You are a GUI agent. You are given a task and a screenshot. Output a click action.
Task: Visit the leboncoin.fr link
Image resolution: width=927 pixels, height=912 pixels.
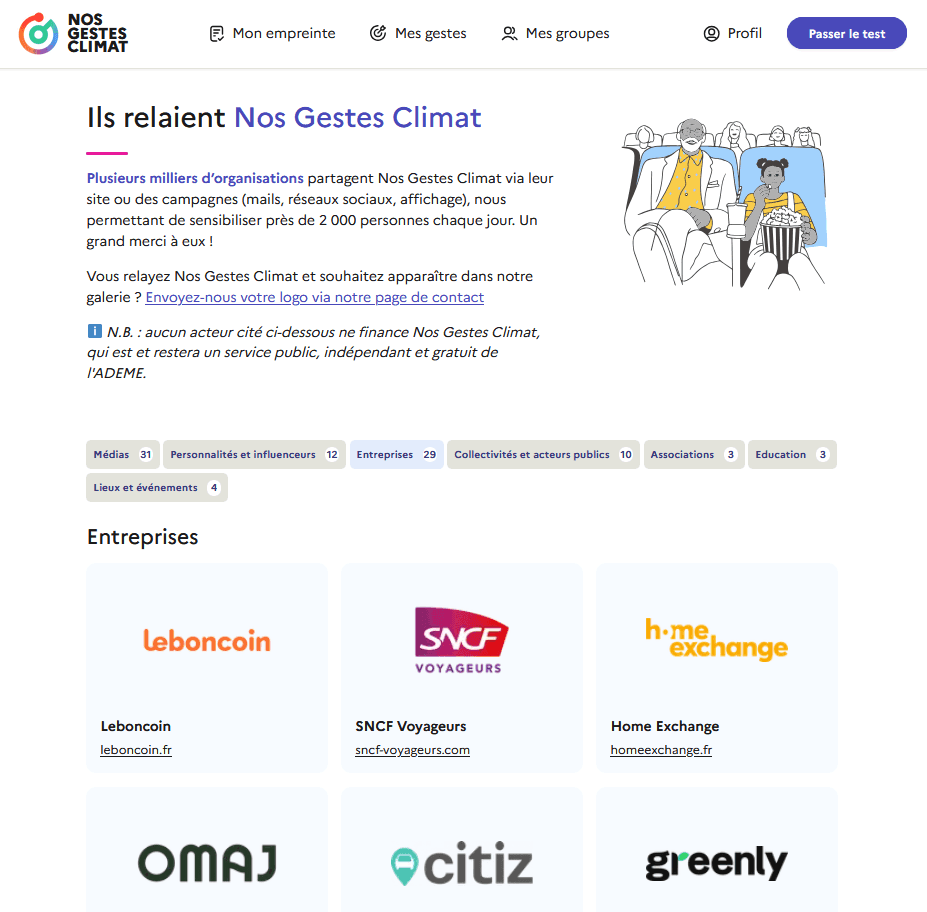click(136, 749)
